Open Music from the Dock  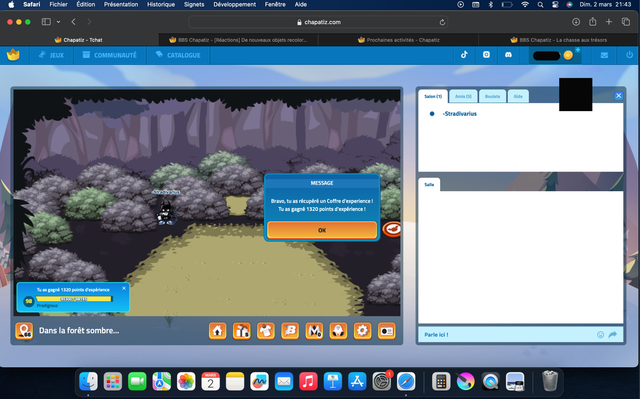[x=308, y=382]
